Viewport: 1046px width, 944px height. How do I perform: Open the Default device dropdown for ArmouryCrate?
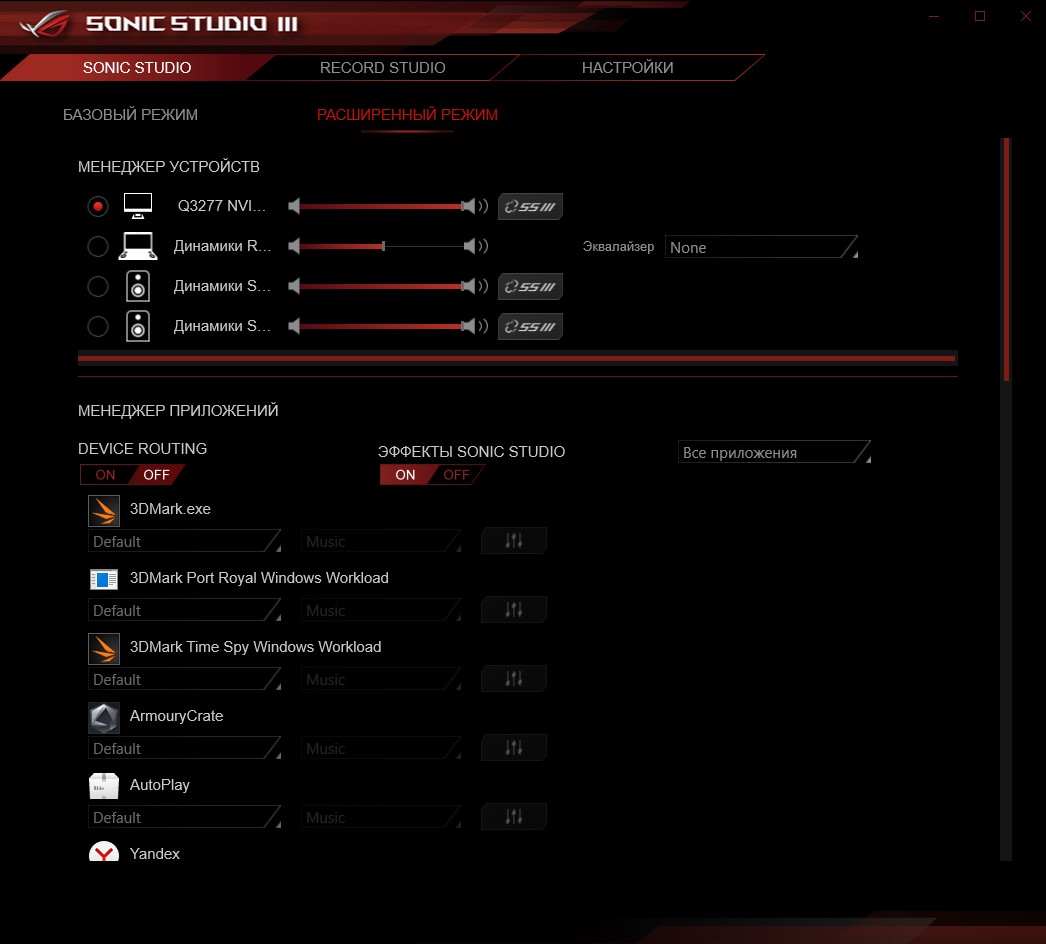coord(184,749)
